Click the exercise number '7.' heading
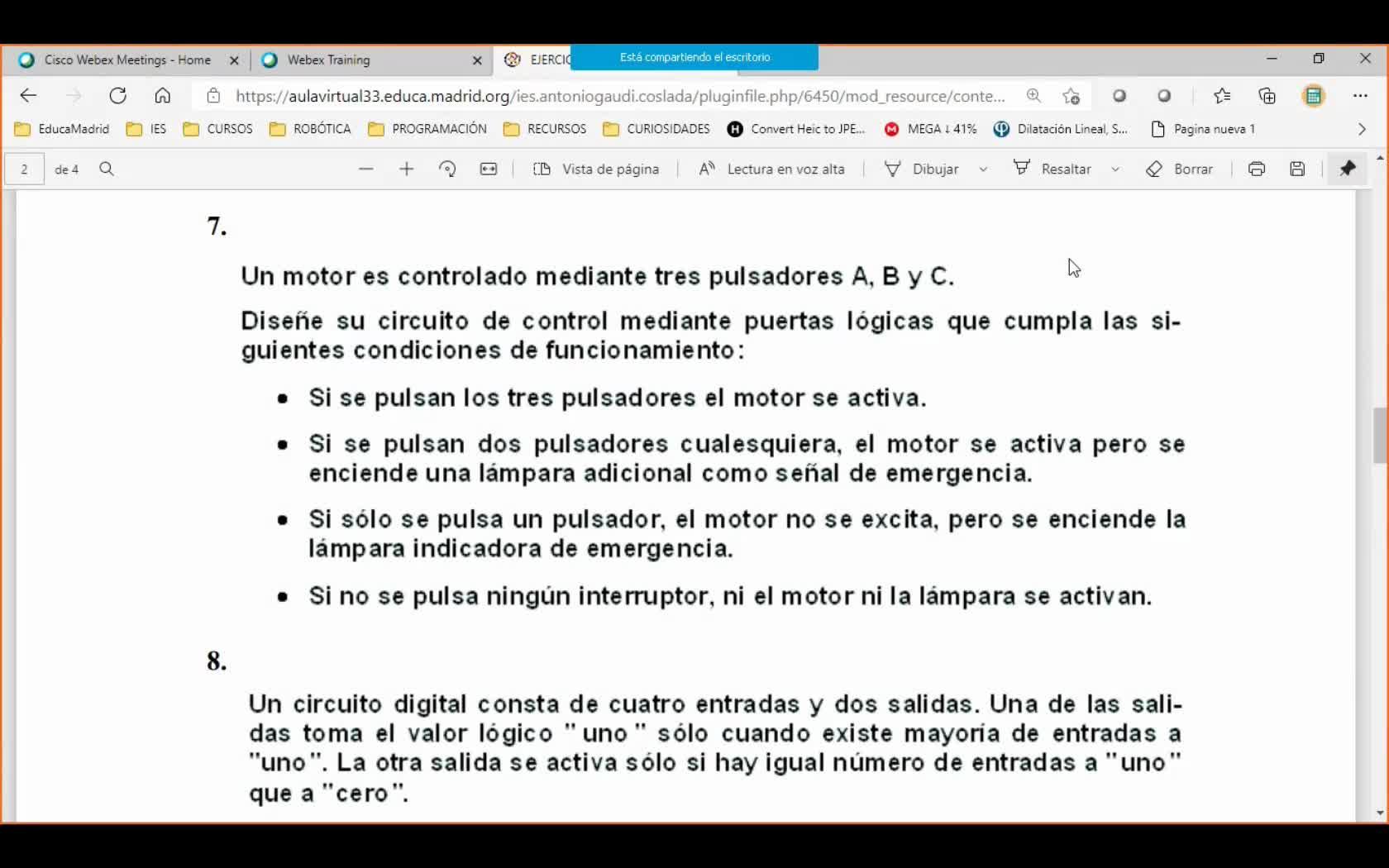 coord(217,226)
